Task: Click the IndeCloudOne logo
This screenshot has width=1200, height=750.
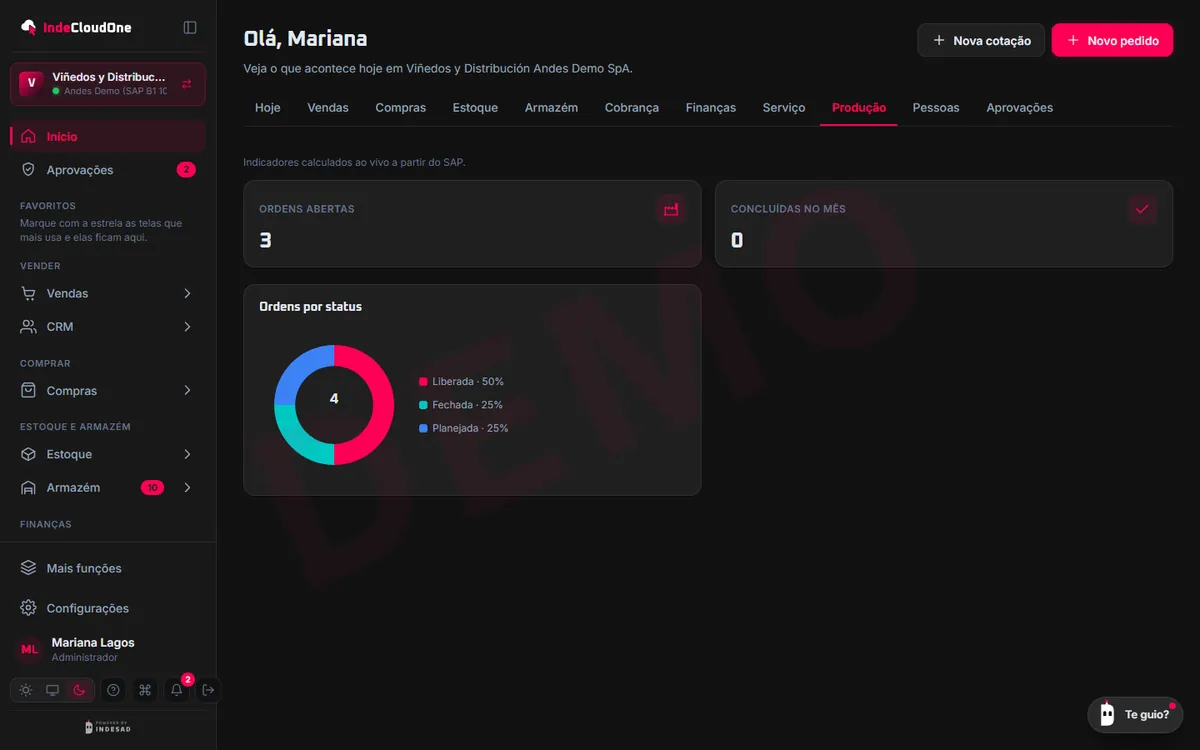Action: click(x=76, y=27)
